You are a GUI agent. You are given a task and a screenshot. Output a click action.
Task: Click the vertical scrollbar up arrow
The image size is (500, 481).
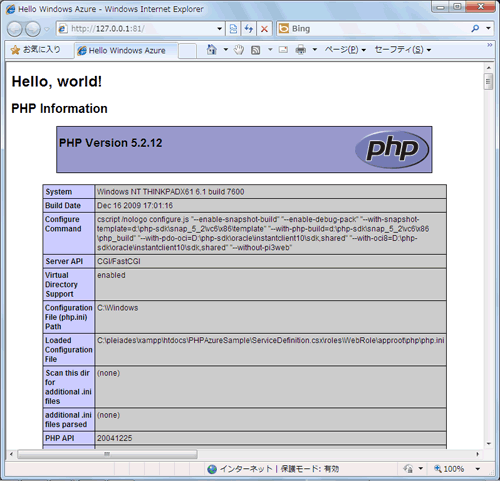click(489, 68)
